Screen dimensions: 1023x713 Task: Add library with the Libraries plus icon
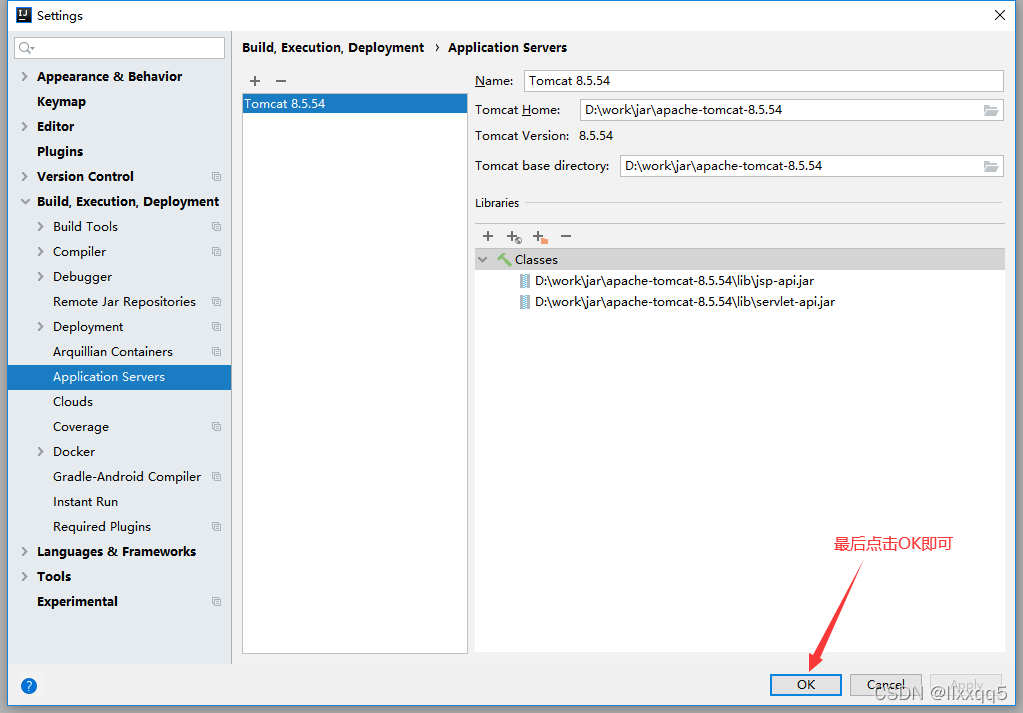pos(488,236)
